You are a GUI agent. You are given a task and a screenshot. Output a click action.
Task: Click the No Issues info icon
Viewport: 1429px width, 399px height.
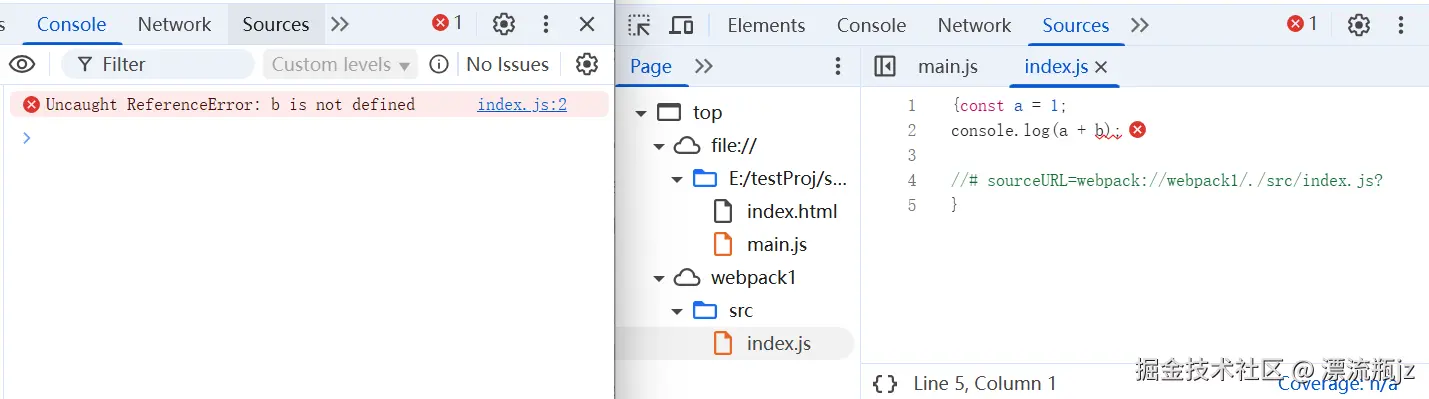click(x=438, y=64)
